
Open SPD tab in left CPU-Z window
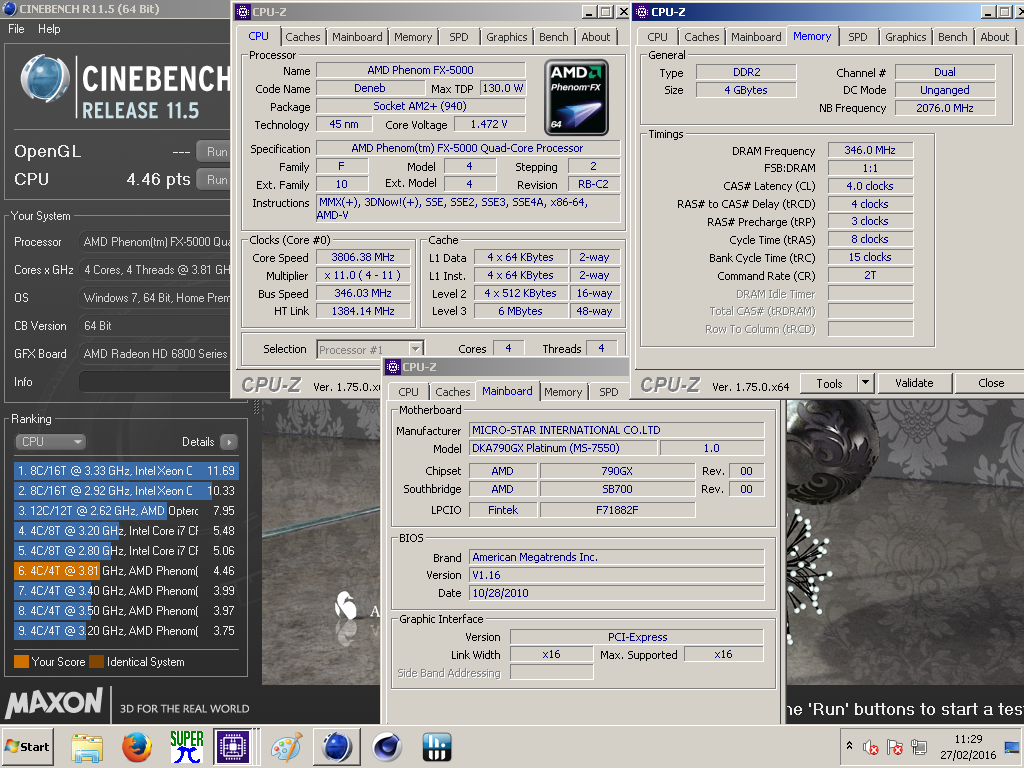click(458, 37)
